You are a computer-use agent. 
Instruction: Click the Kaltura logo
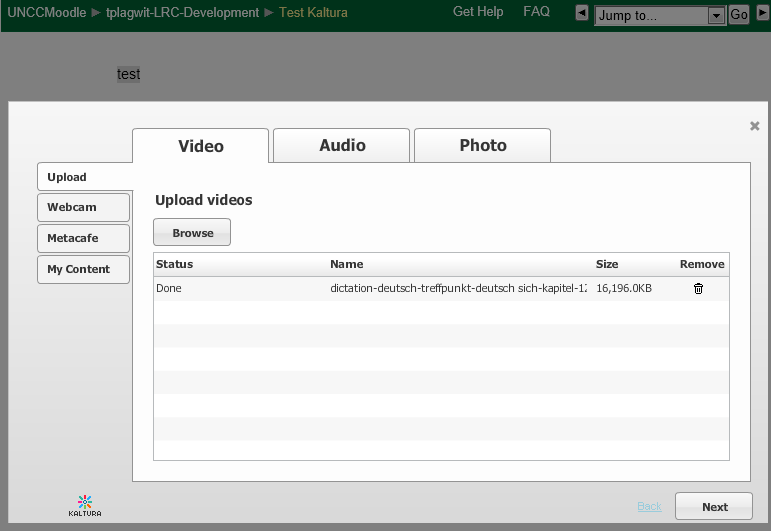pos(85,505)
